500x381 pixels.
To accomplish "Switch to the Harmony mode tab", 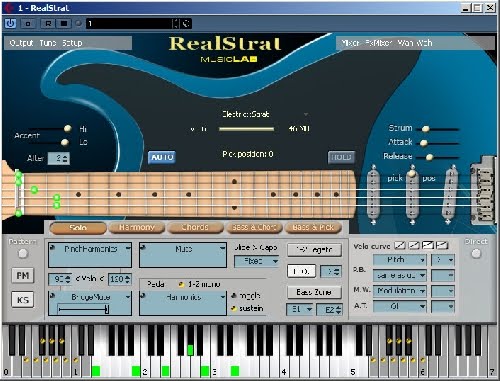I will (x=137, y=228).
